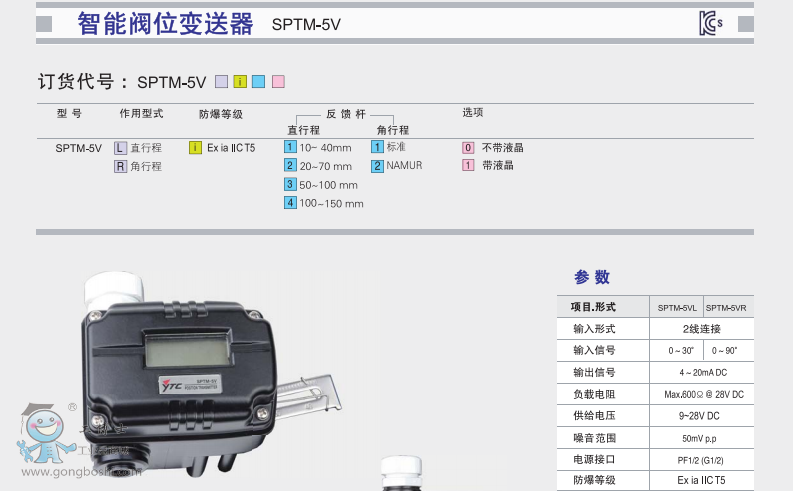Click the yellow 'i' square in the order code

point(240,81)
